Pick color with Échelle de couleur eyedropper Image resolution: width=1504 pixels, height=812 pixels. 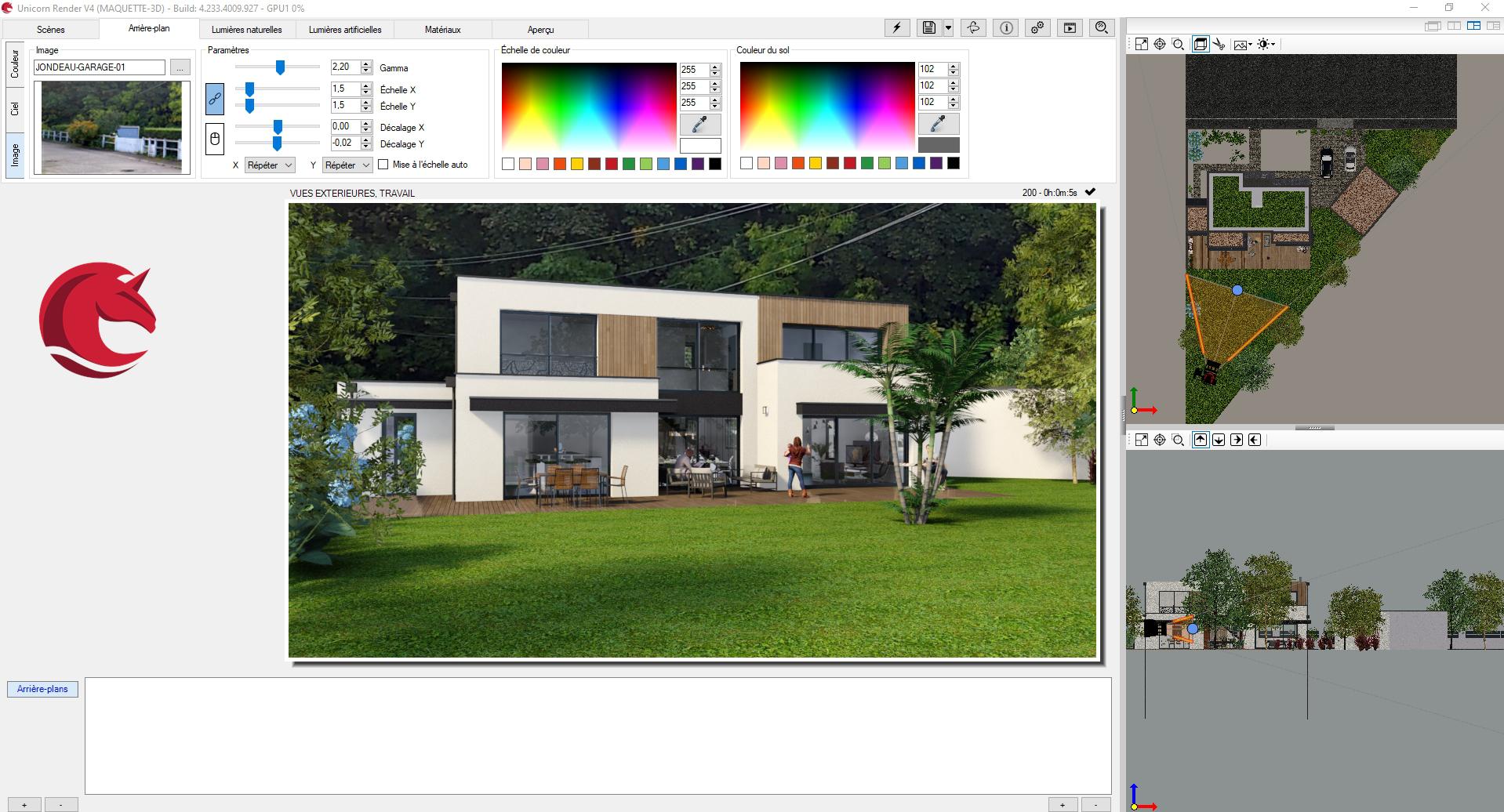coord(699,124)
